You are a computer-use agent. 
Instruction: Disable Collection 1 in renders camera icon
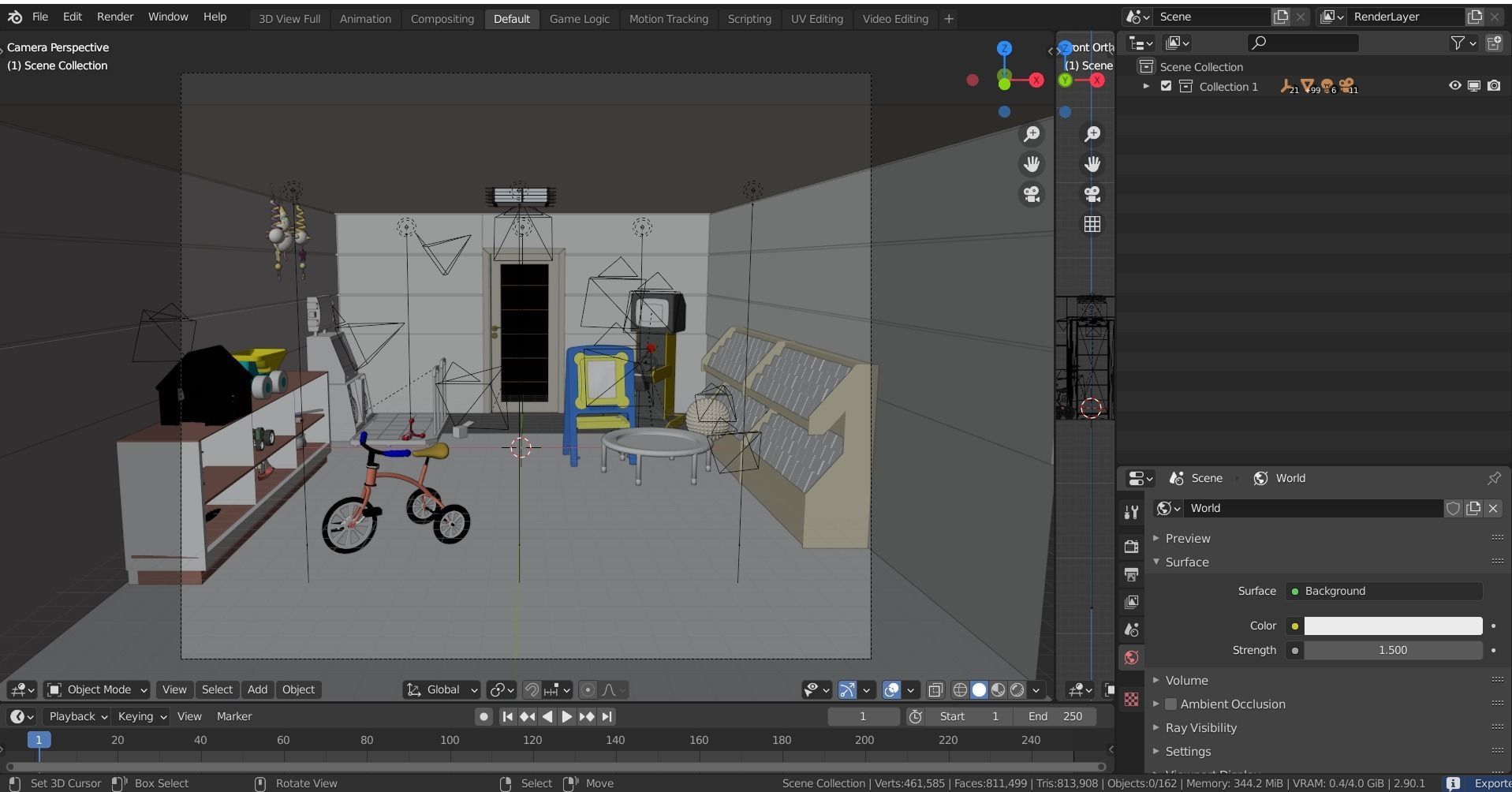tap(1494, 85)
